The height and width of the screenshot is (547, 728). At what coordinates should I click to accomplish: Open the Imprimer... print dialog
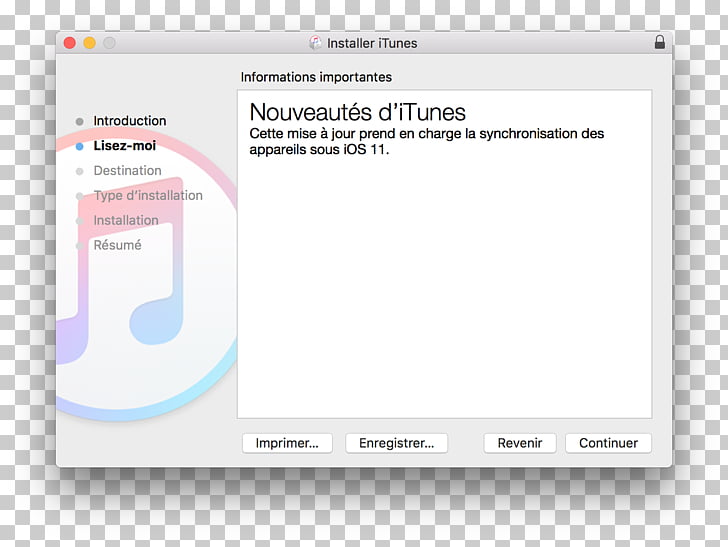[287, 443]
